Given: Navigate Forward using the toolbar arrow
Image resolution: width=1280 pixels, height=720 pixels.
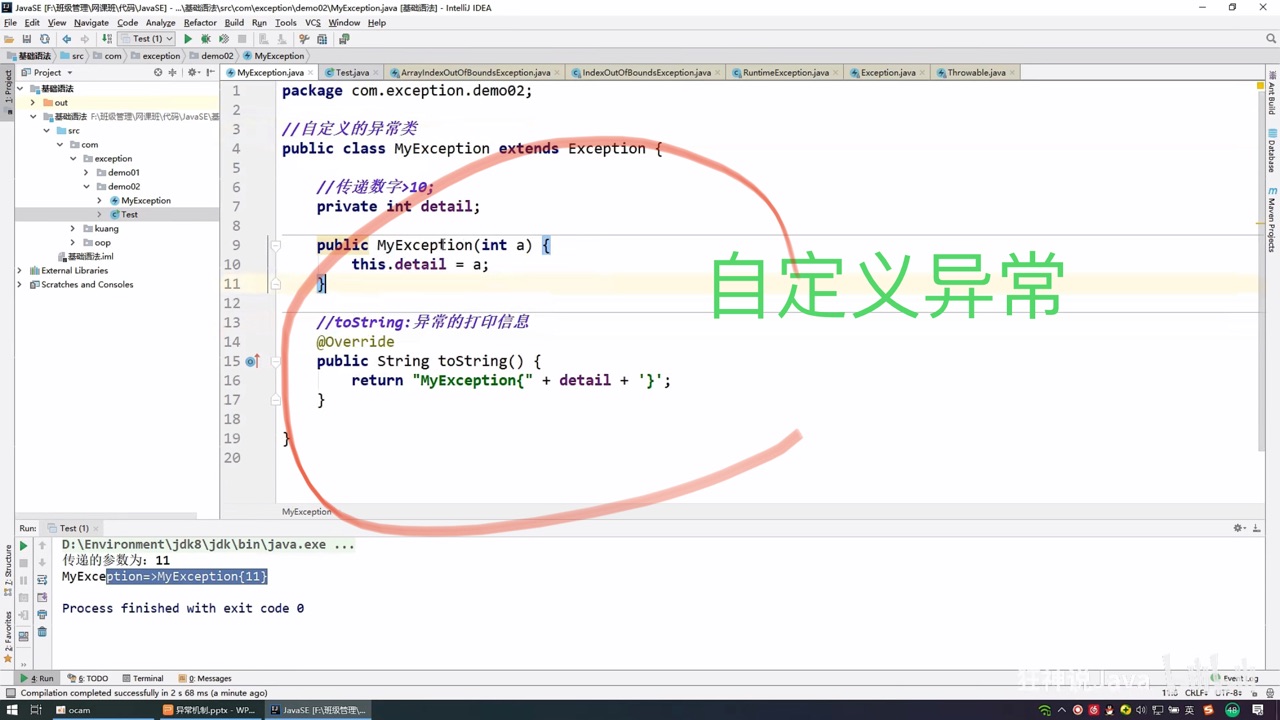Looking at the screenshot, I should click(x=84, y=39).
